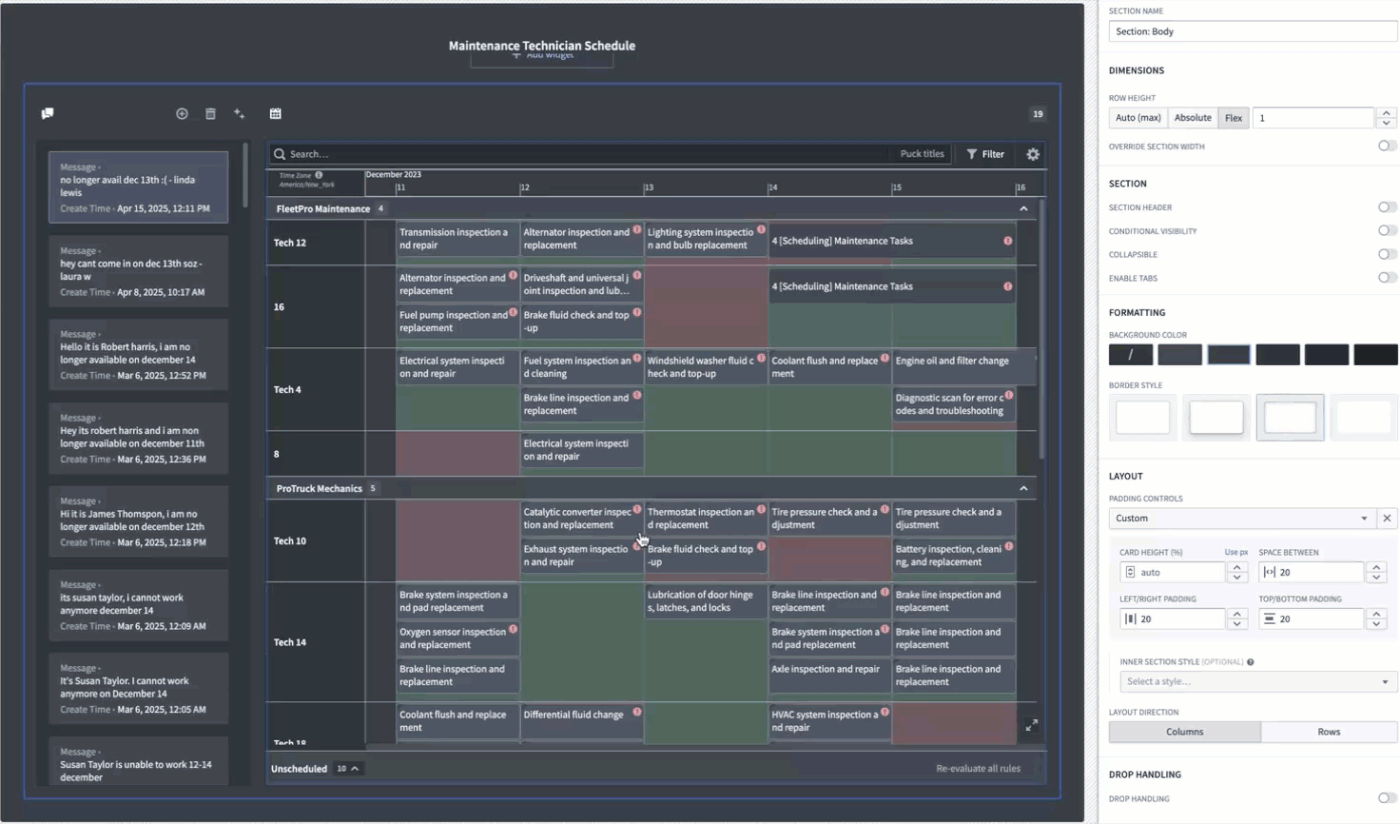Click the sparkle AI assist icon
Image resolution: width=1400 pixels, height=824 pixels.
(239, 114)
